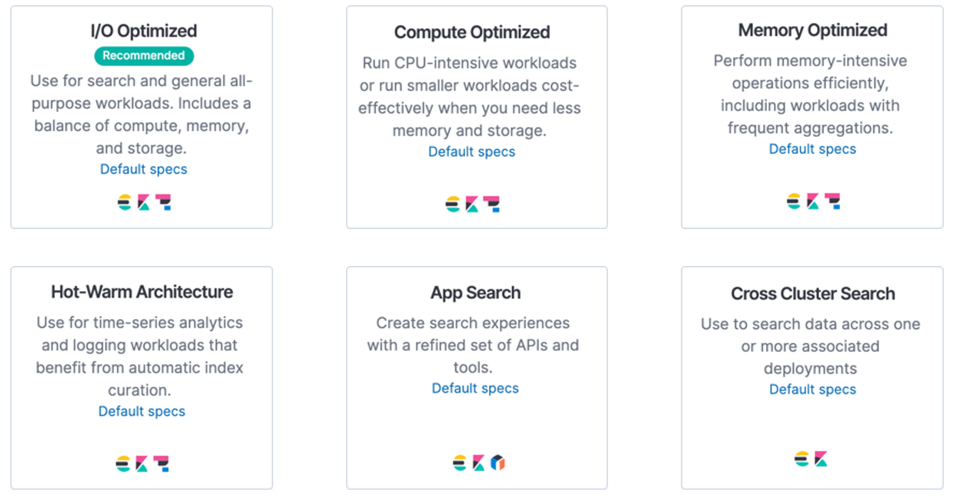The height and width of the screenshot is (502, 960).
Task: Select the Cross Cluster Search title
Action: 812,294
